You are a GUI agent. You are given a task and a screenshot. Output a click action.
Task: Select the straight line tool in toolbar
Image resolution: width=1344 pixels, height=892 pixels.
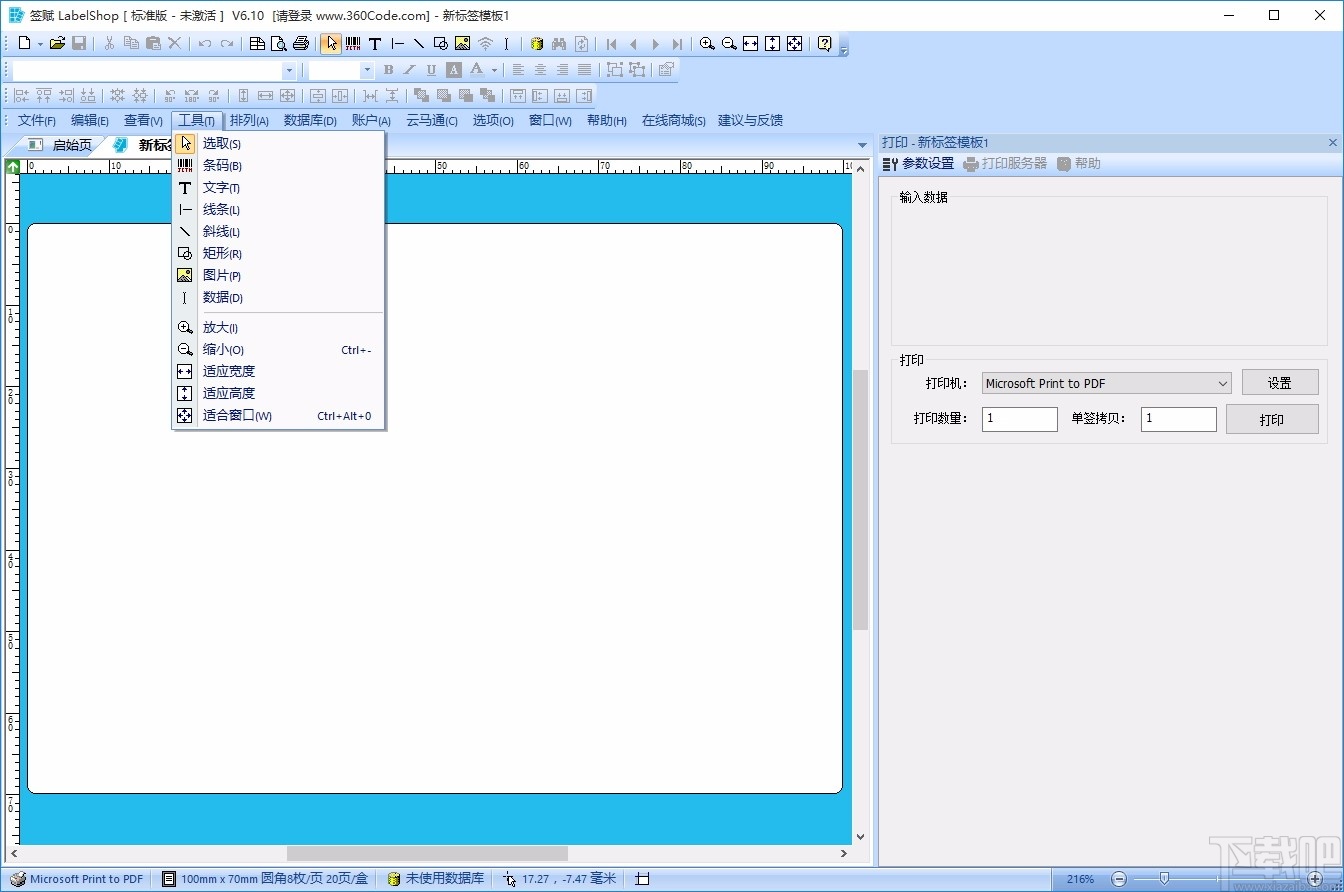tap(397, 43)
